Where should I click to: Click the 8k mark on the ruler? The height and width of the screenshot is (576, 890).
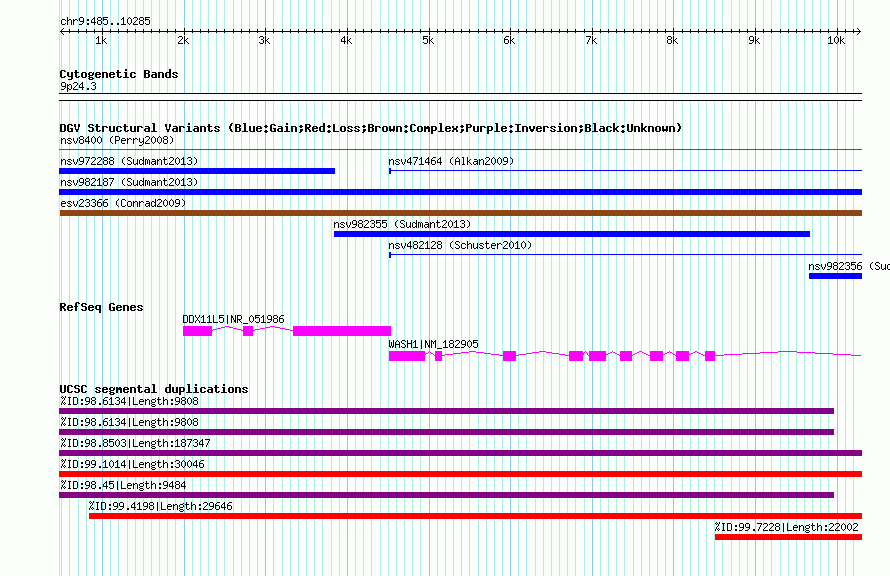tap(672, 40)
